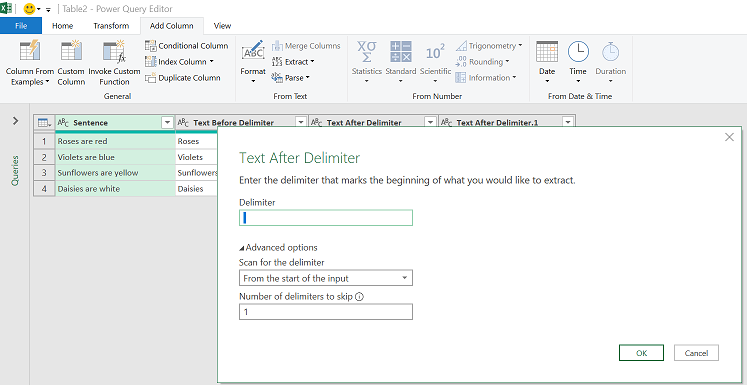The width and height of the screenshot is (747, 385).
Task: Click the smiley feedback icon
Action: click(29, 9)
